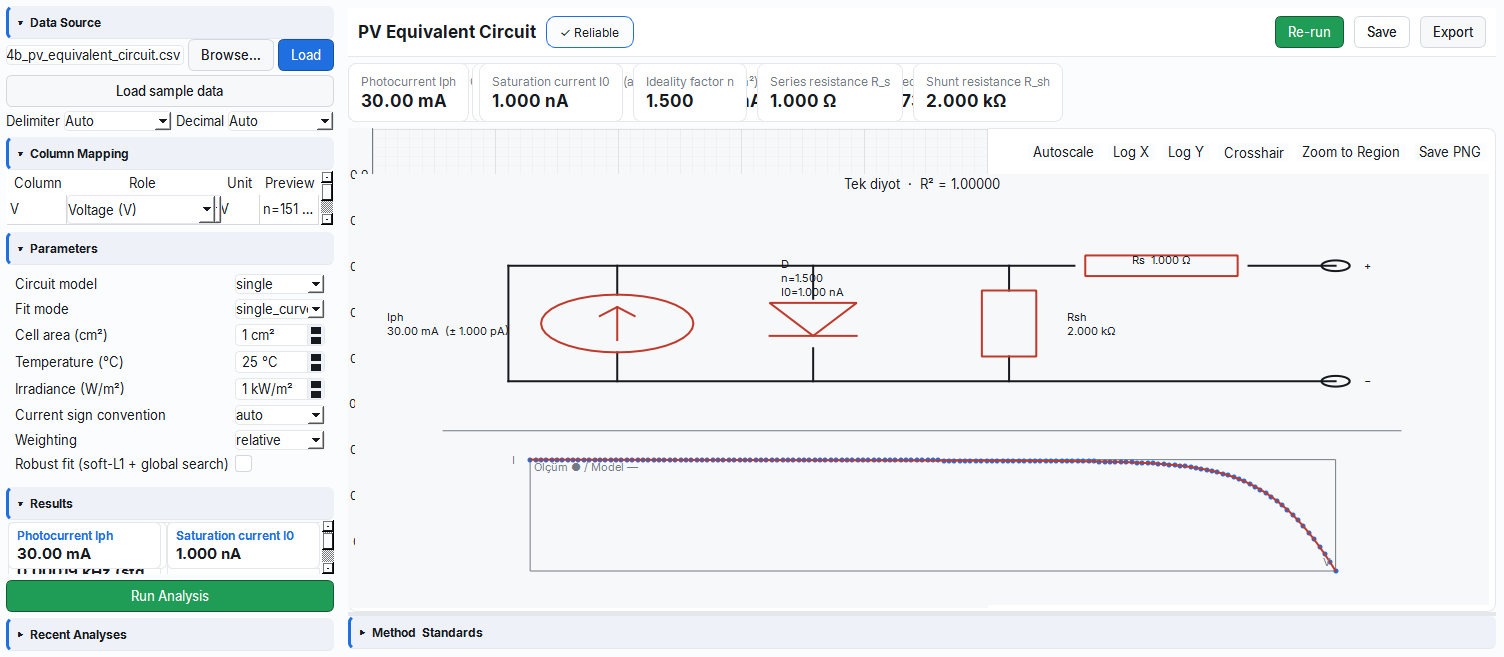Open the Fit mode dropdown

point(279,309)
